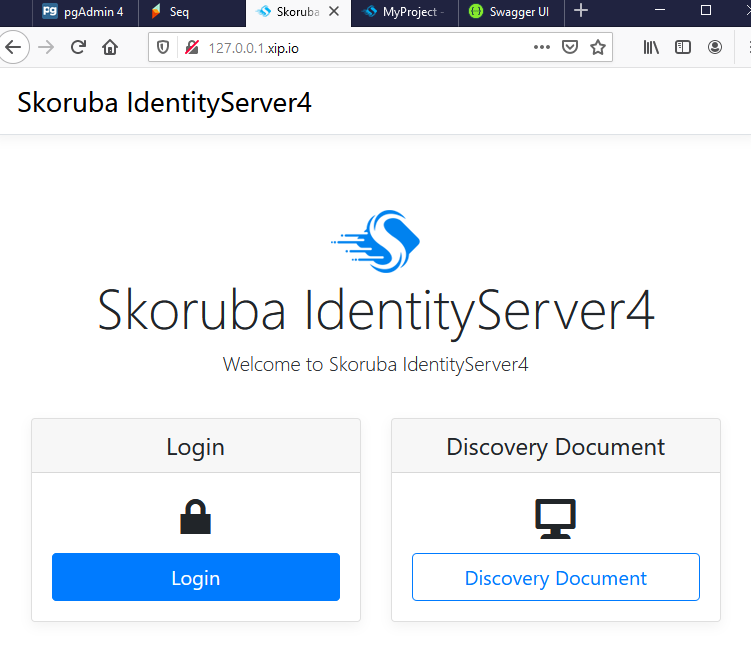Open the Library bookmarks icon
This screenshot has width=751, height=654.
[x=651, y=47]
